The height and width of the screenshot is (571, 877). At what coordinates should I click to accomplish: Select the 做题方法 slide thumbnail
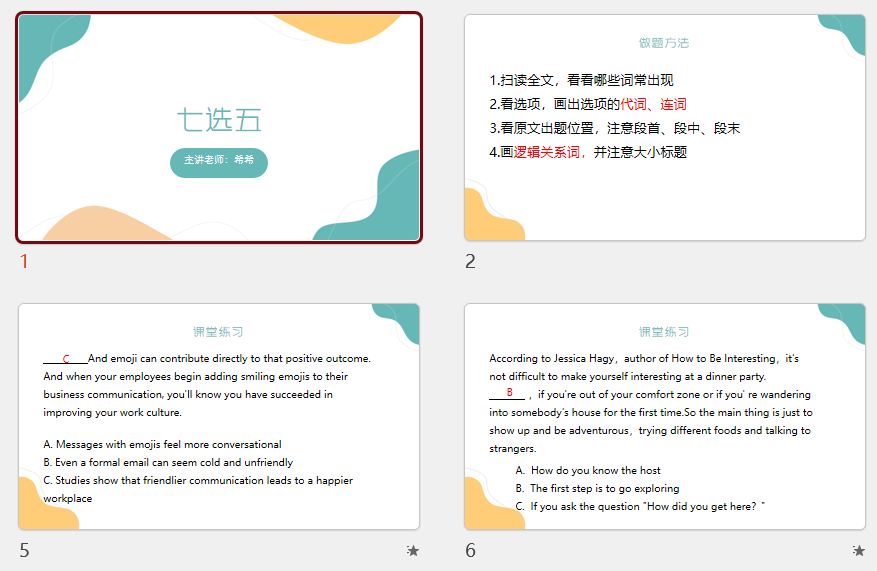664,127
